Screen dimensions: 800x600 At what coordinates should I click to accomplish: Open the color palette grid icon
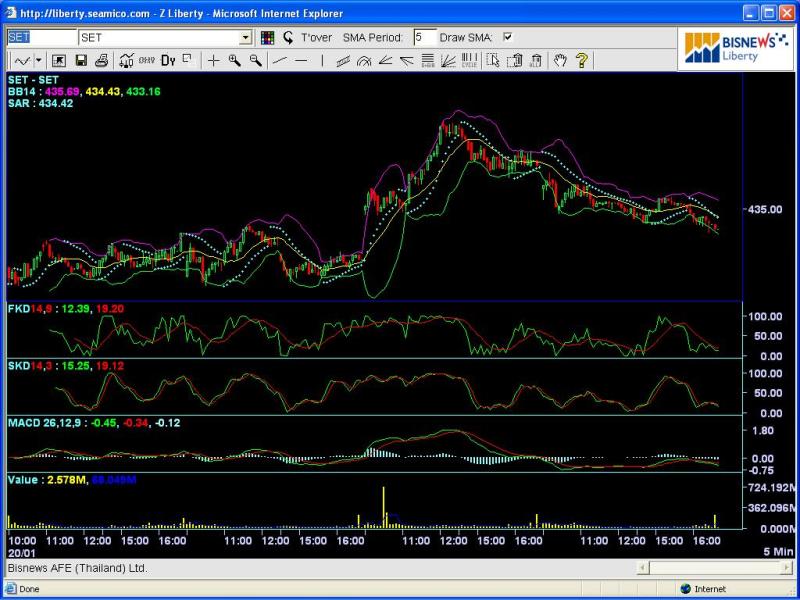[267, 37]
